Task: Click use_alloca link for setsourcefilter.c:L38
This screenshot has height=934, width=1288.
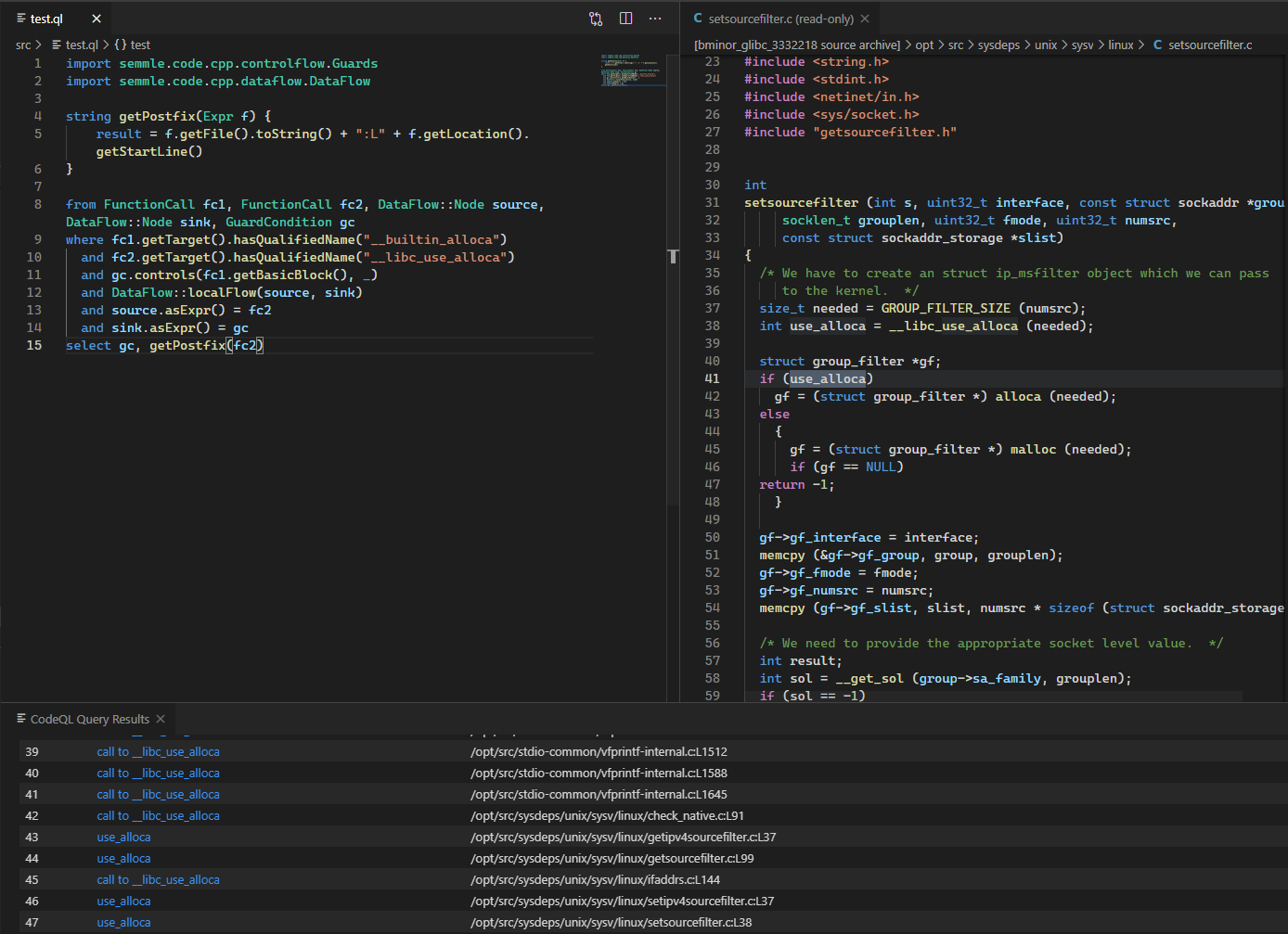Action: click(123, 922)
